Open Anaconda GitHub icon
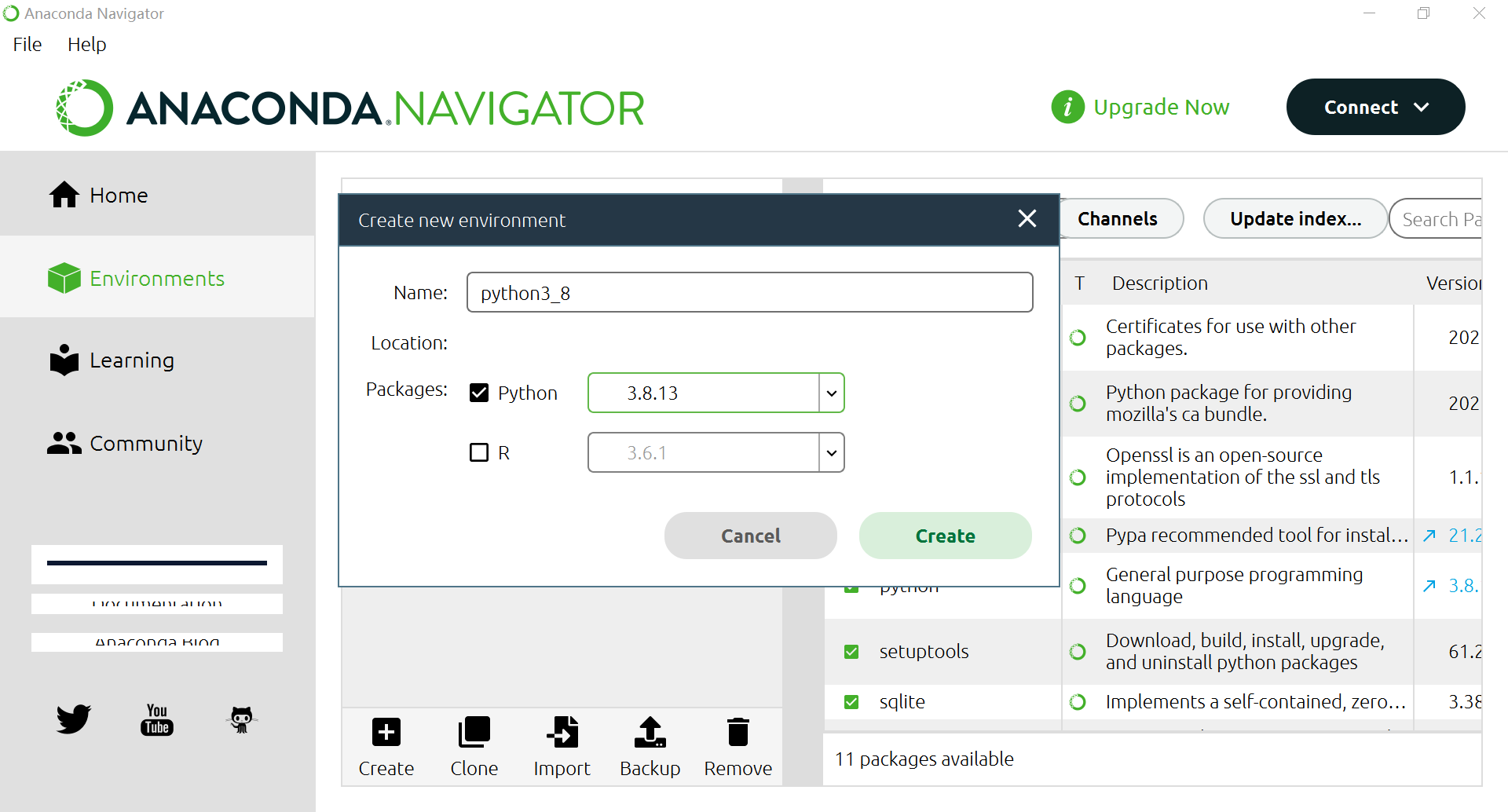1508x812 pixels. (x=241, y=719)
